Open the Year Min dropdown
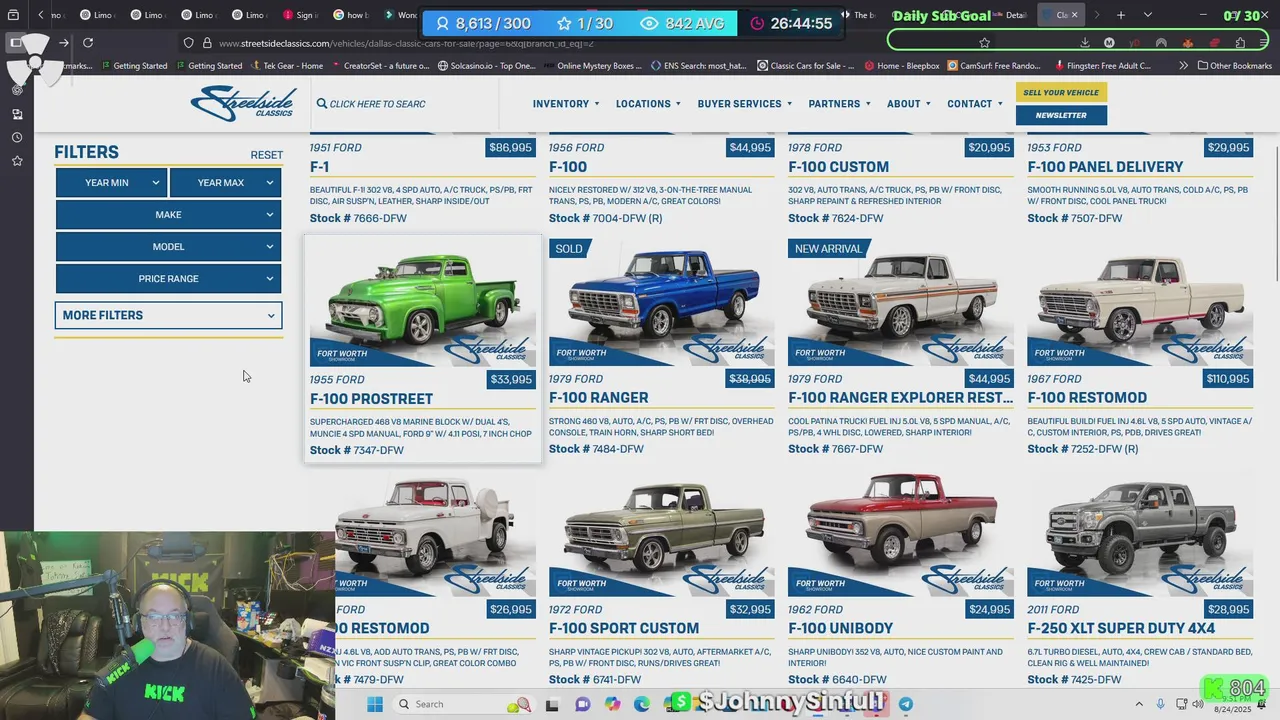 coord(111,183)
